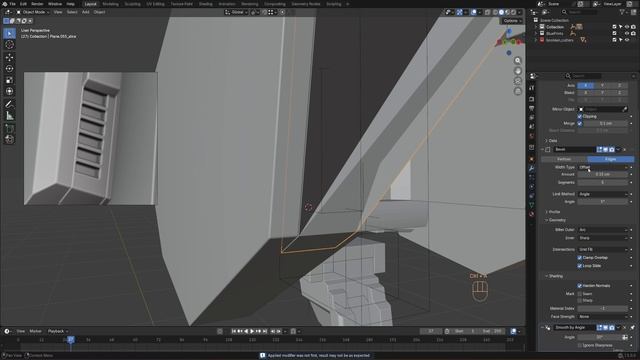The height and width of the screenshot is (360, 640).
Task: Pin the Smooth by Angle modifier
Action: click(x=632, y=327)
